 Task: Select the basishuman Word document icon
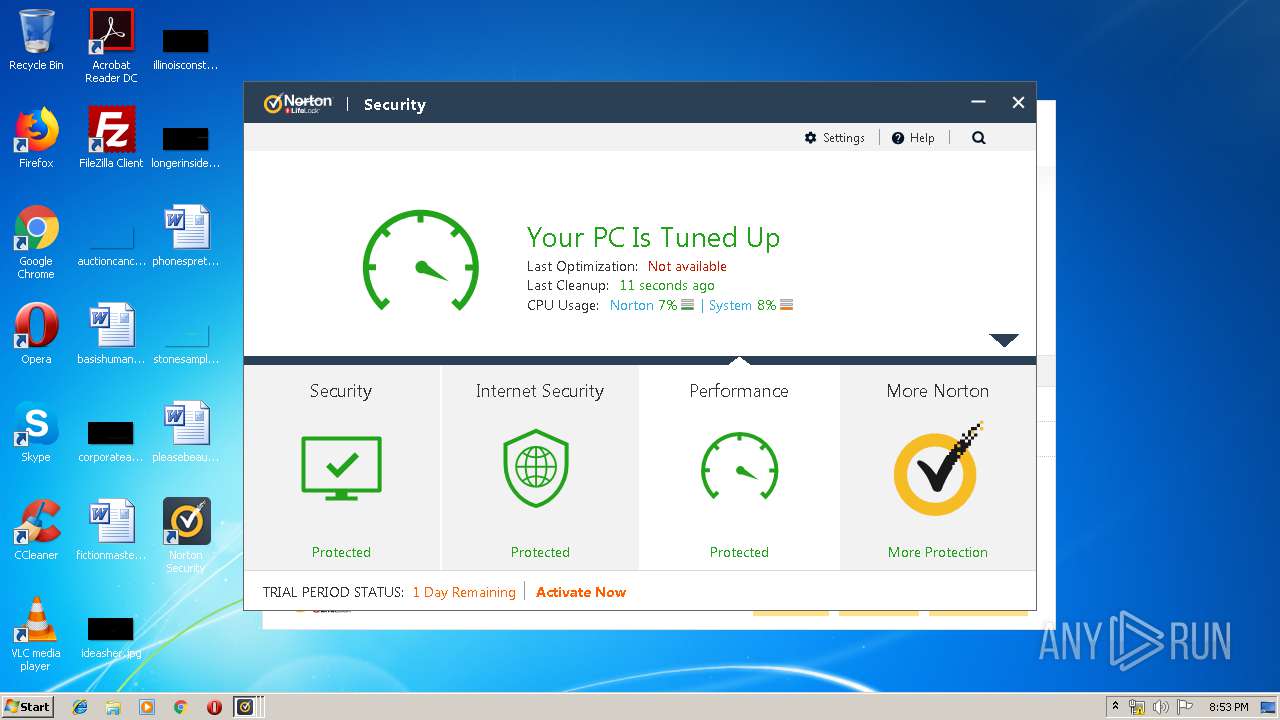pos(111,334)
